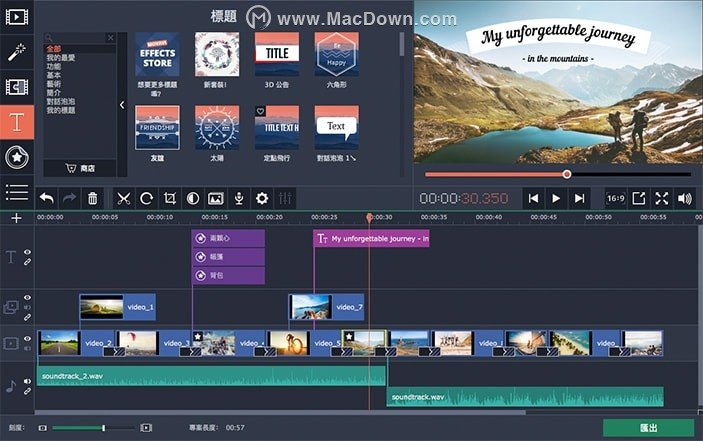Screen dimensions: 703x441
Task: Select the 藝術 category
Action: click(x=53, y=84)
